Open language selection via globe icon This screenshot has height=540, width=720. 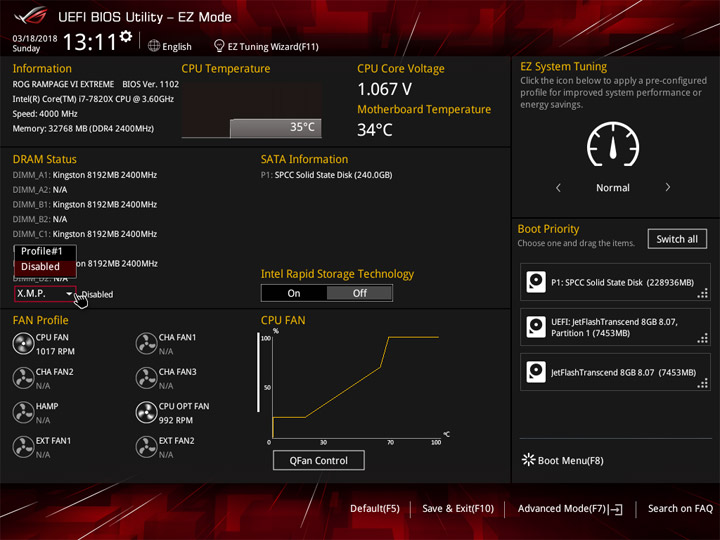tap(154, 46)
